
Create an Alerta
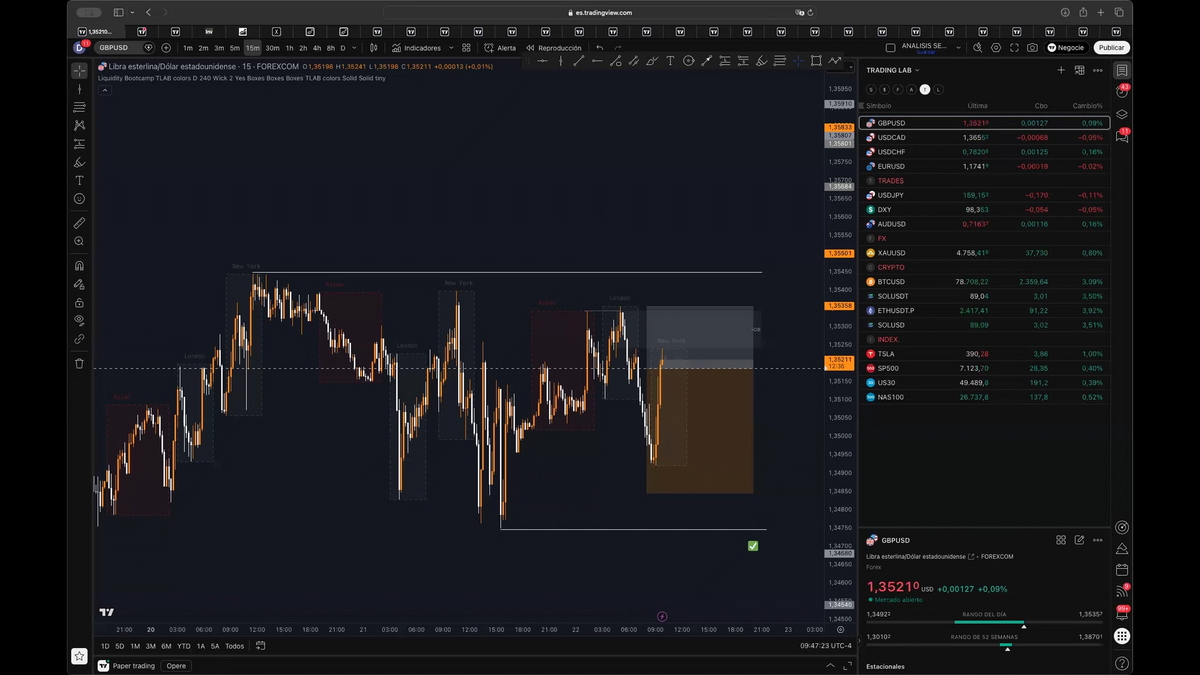(500, 47)
